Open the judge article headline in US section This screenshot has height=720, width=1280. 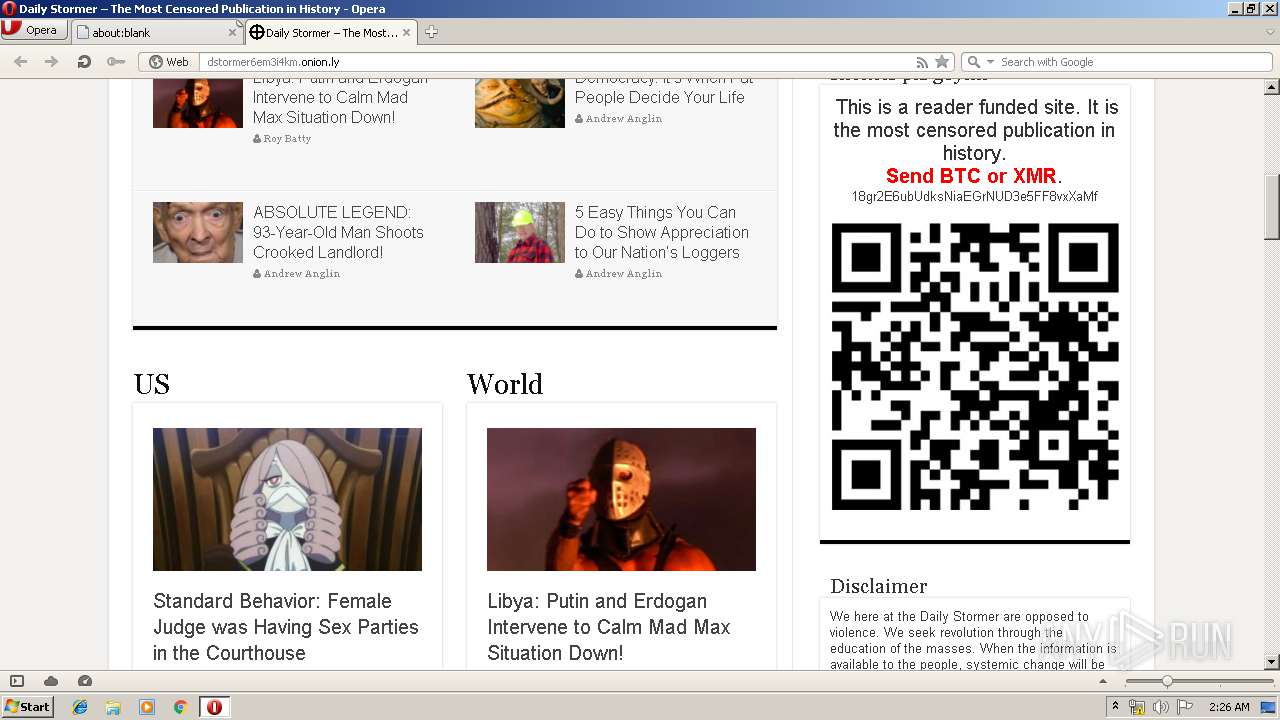[x=286, y=627]
